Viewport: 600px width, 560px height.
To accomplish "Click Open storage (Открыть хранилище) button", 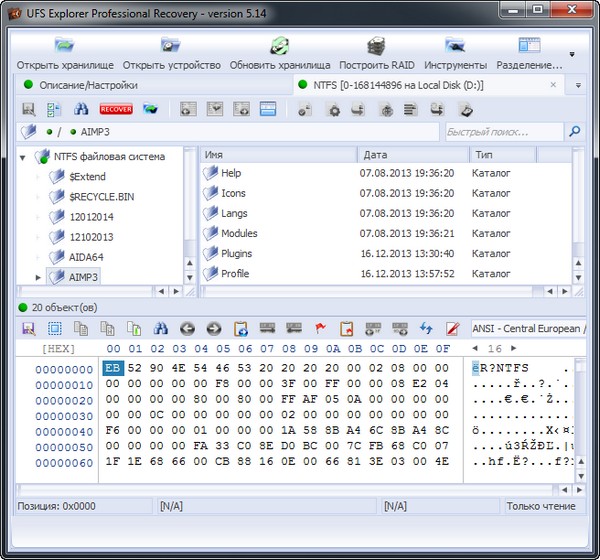I will pos(65,53).
